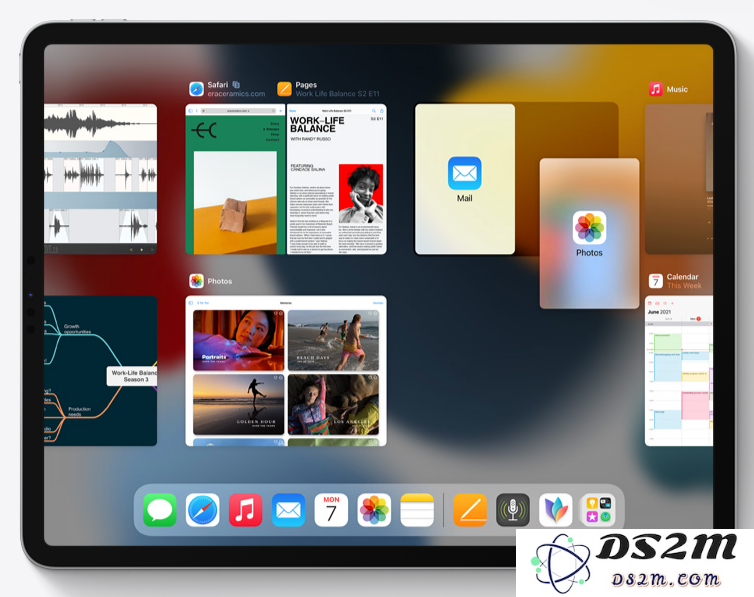This screenshot has width=754, height=597.
Task: Select the Production needs mind map branch
Action: 79,411
